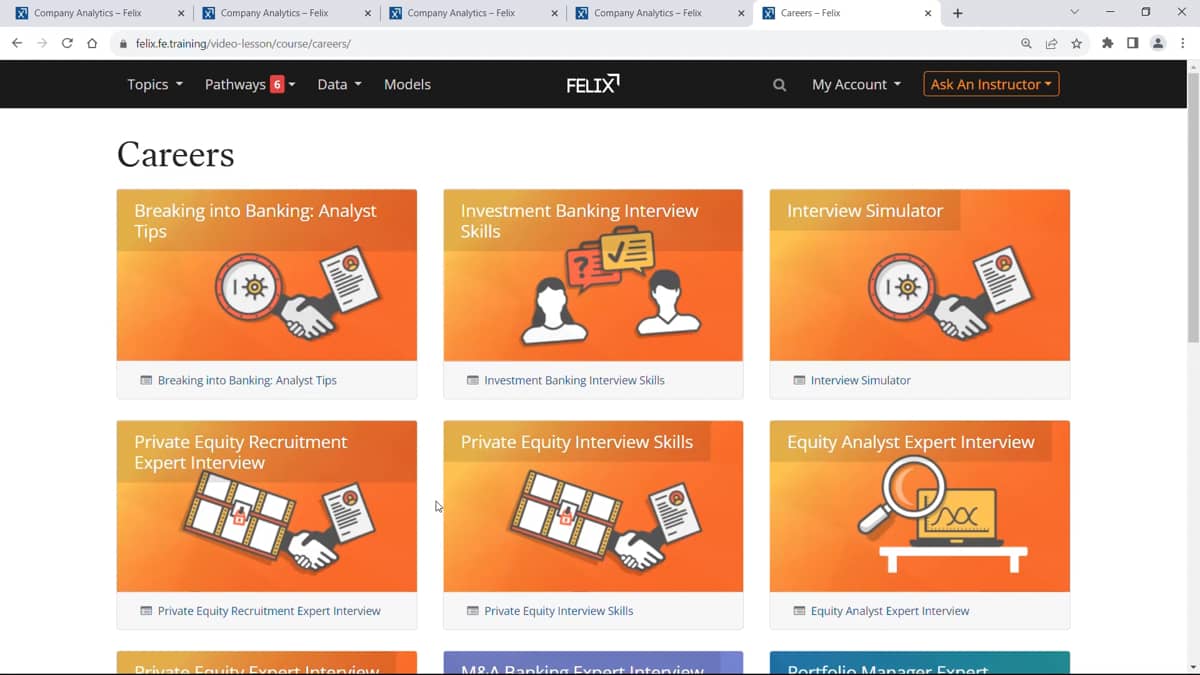Open Chrome three-dot menu
The image size is (1200, 675).
point(1183,43)
